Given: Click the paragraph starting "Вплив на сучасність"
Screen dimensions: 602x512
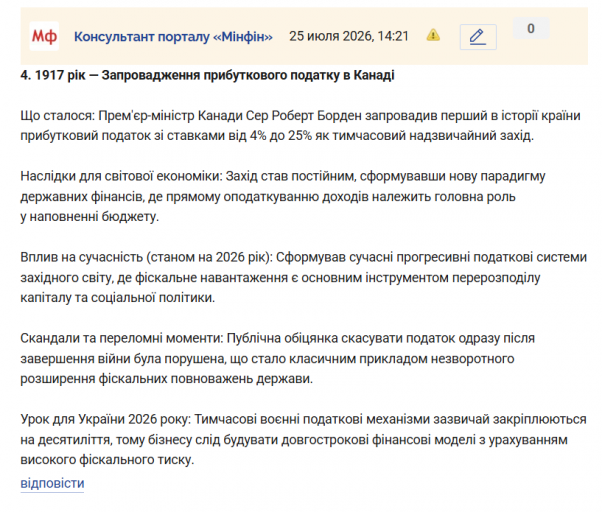Looking at the screenshot, I should point(303,277).
